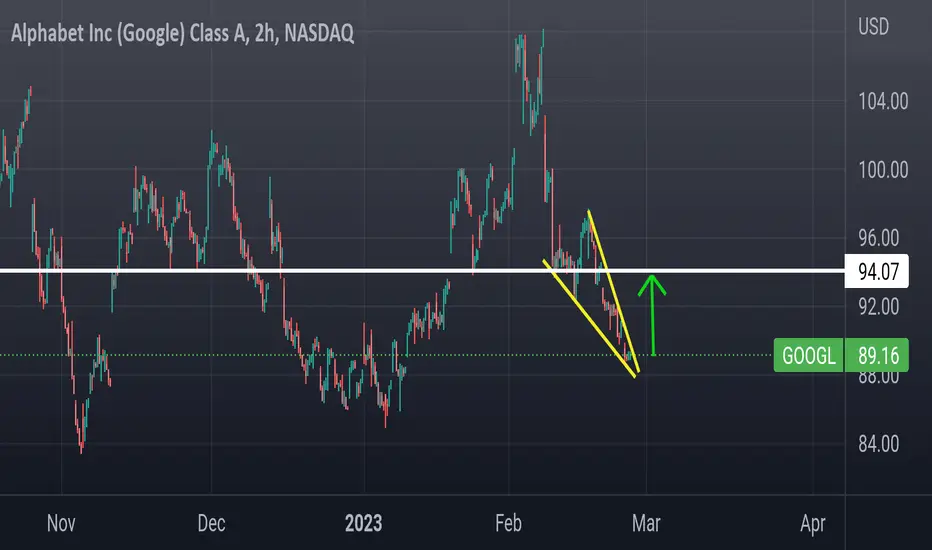The image size is (932, 550).
Task: Click the Dec label on time axis
Action: [212, 523]
